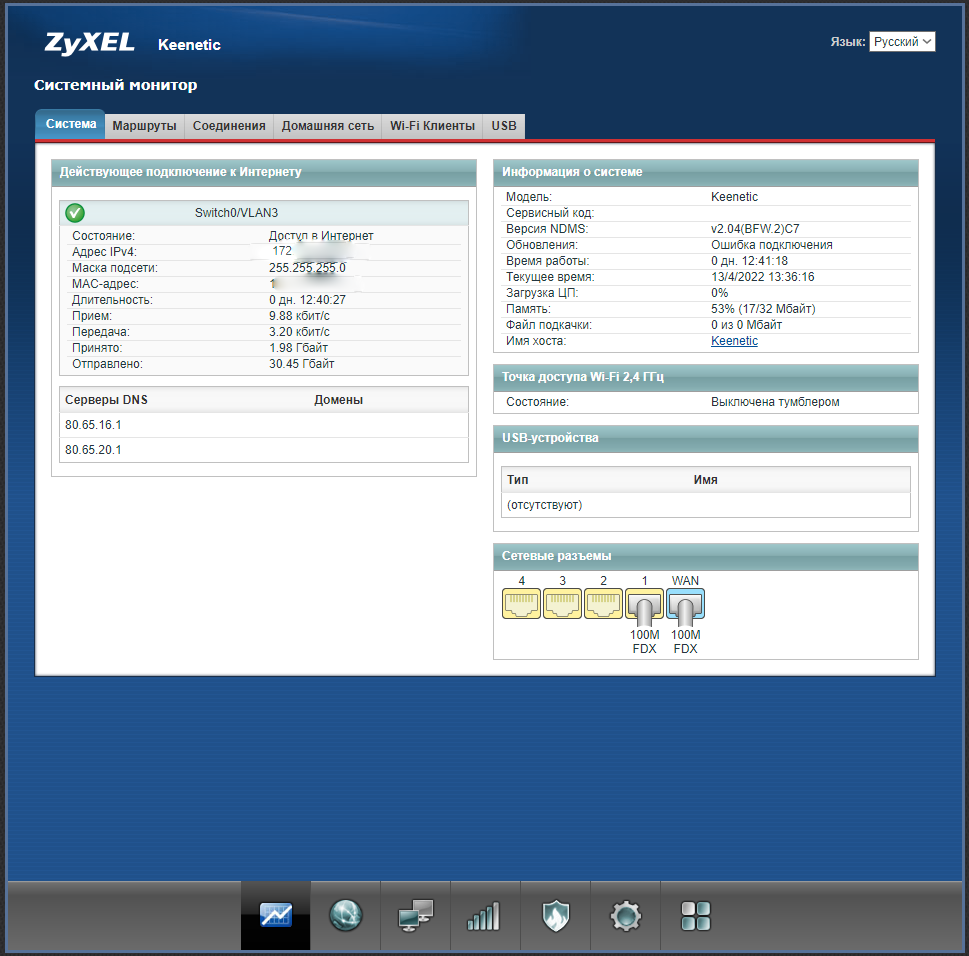Click the LAN port 2 icon

click(603, 604)
